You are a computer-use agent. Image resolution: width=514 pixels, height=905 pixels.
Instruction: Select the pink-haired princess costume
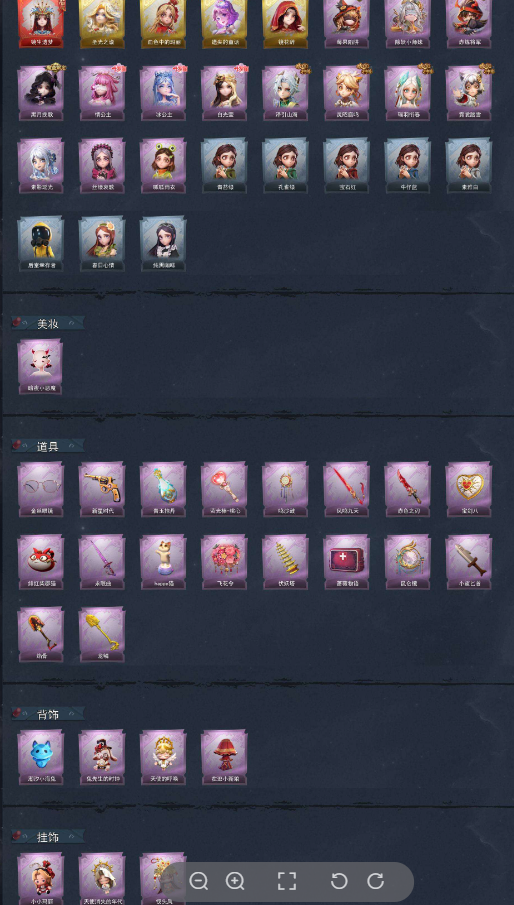tap(102, 93)
